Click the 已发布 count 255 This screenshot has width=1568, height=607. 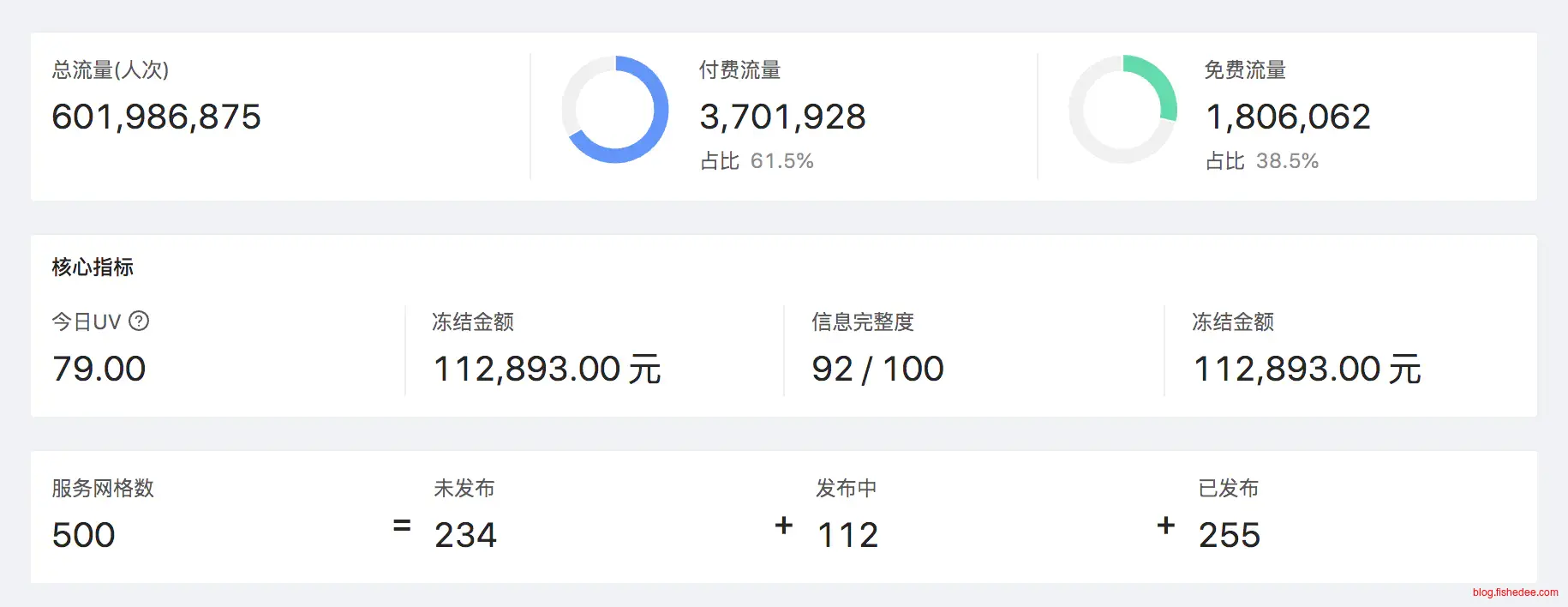tap(1229, 535)
